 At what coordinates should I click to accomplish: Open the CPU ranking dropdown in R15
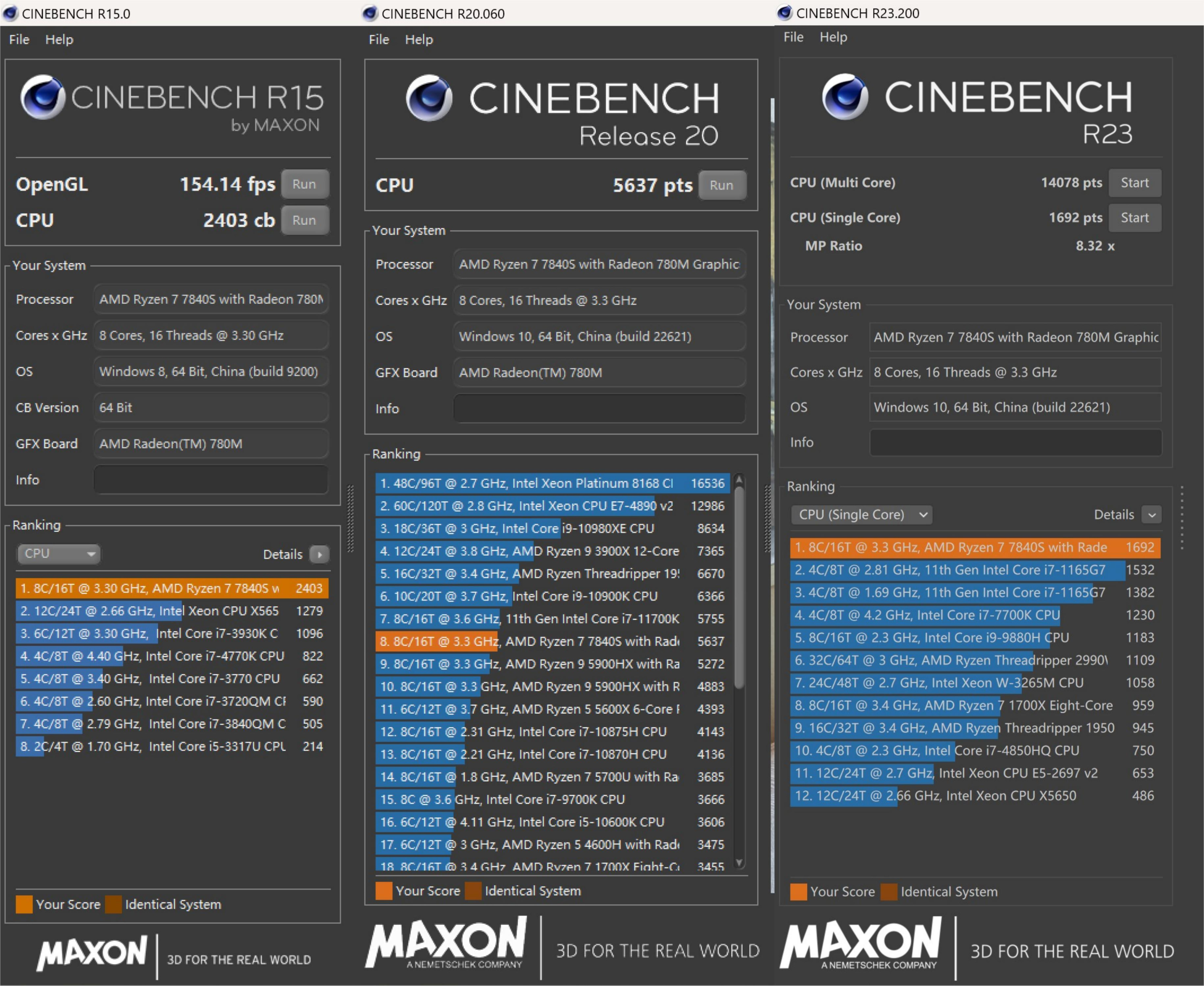coord(59,554)
